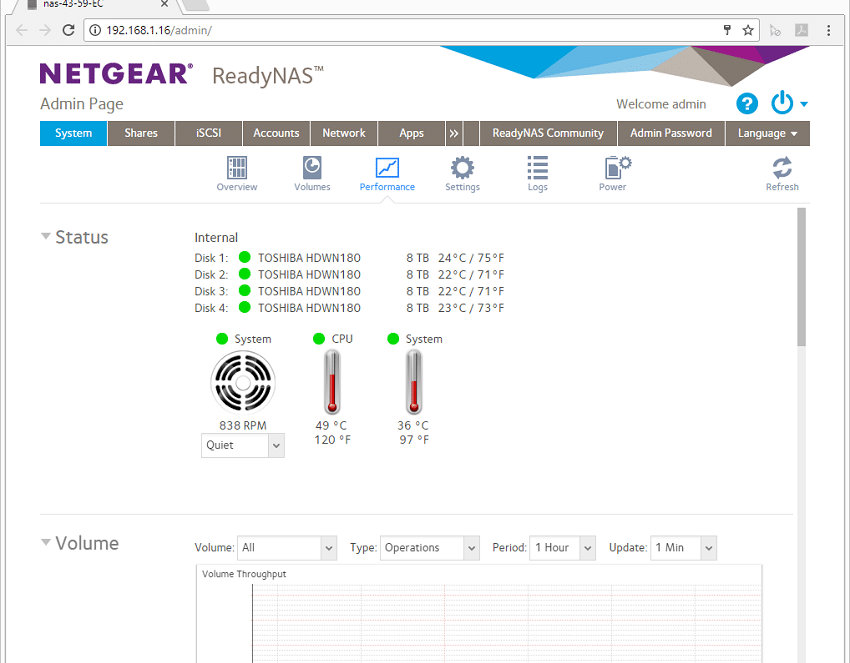Click the blue power button icon
Viewport: 850px width, 663px height.
click(782, 103)
